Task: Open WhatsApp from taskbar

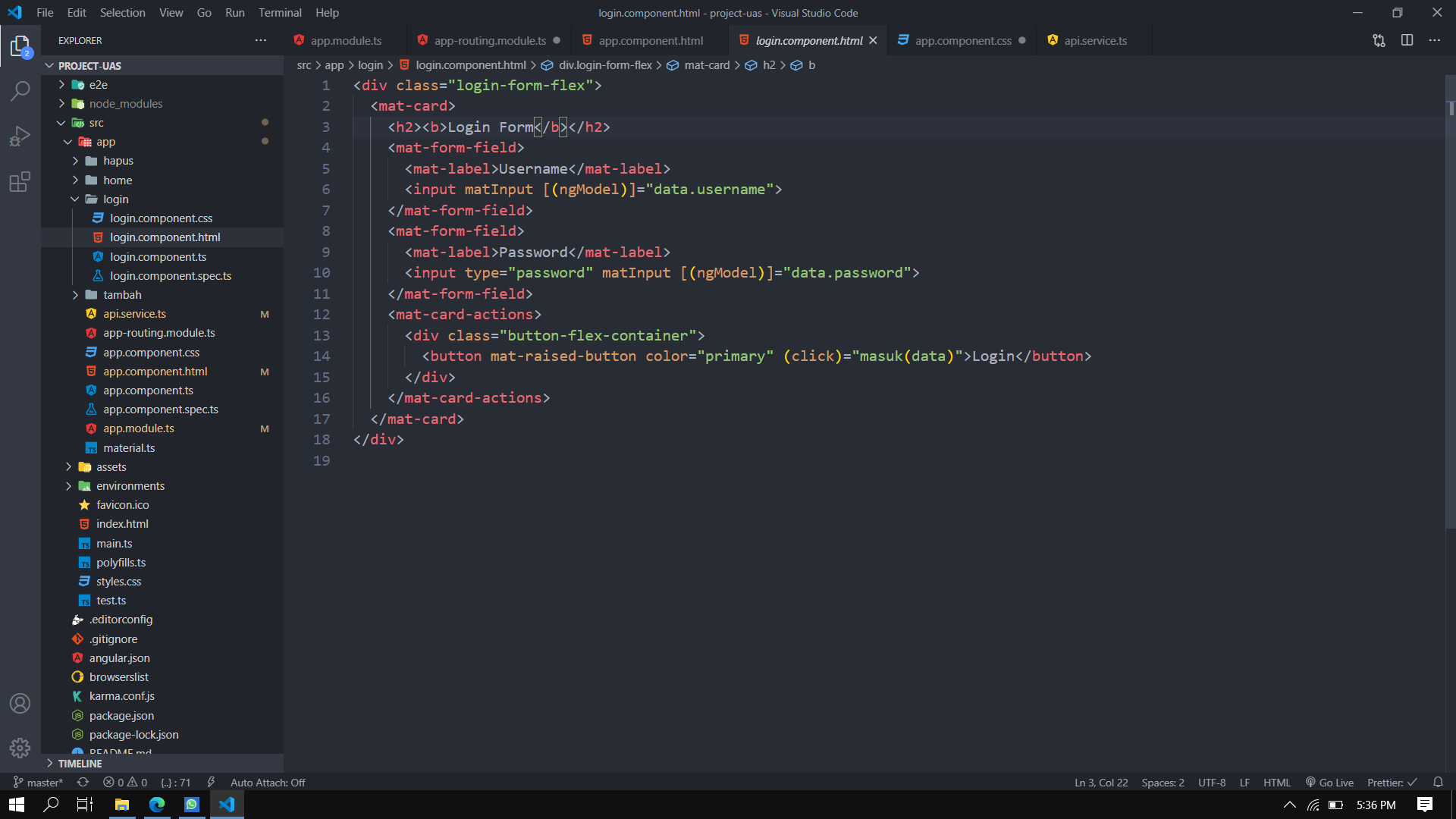Action: tap(192, 805)
